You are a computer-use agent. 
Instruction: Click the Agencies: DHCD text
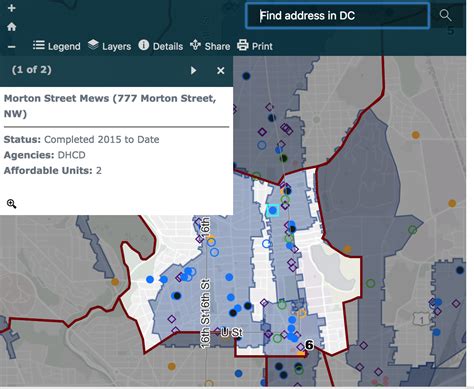[x=45, y=155]
